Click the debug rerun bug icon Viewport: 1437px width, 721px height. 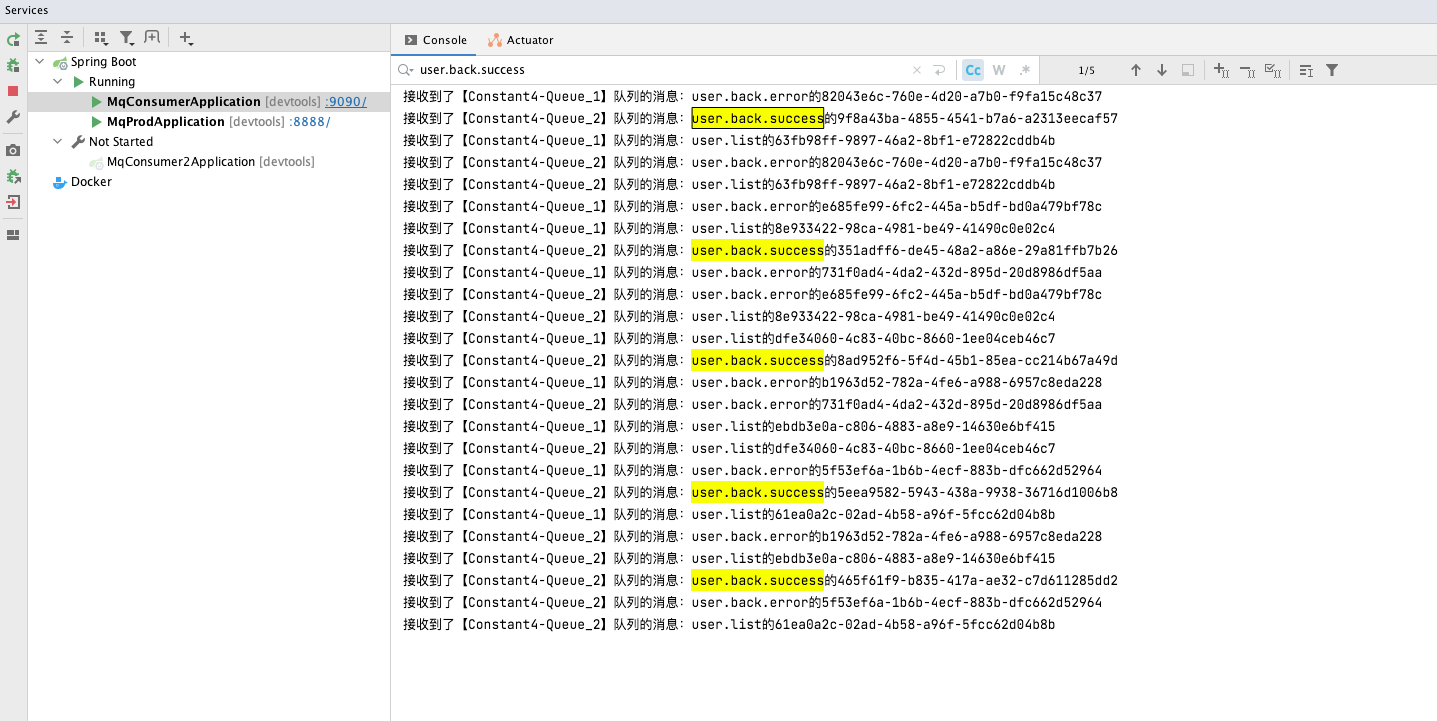point(13,65)
